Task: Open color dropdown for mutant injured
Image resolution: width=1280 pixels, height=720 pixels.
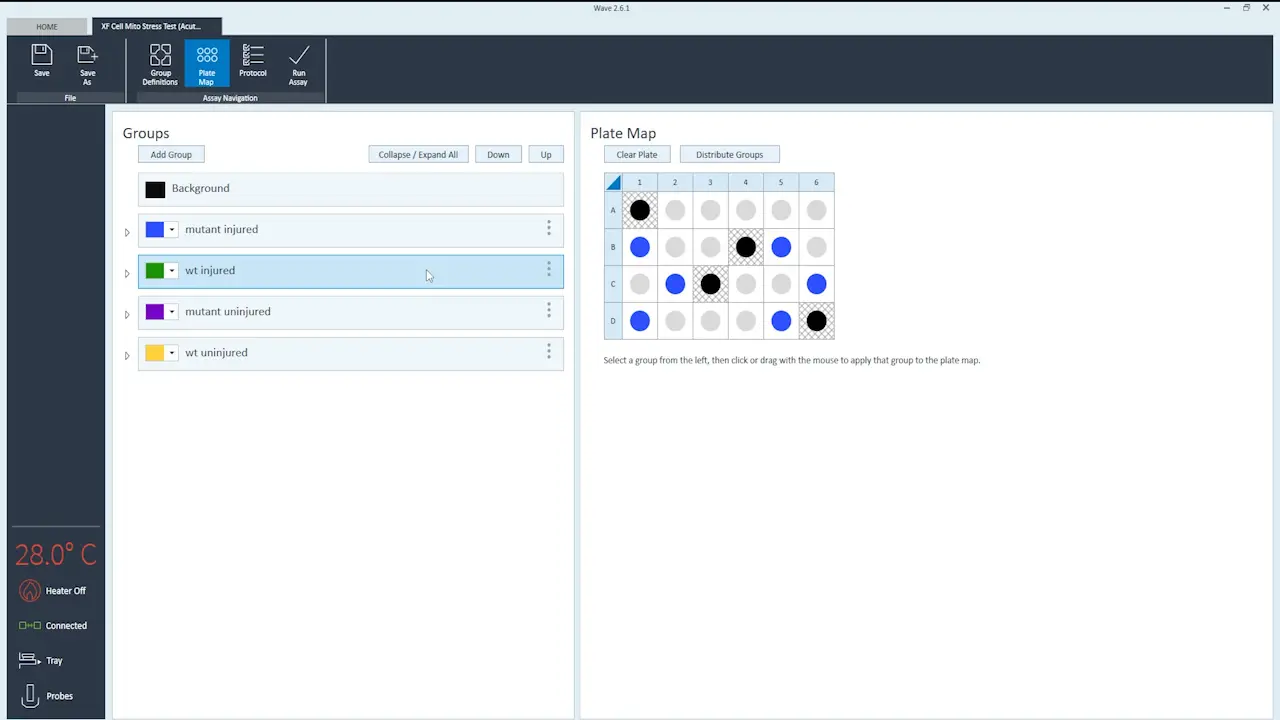Action: pos(172,230)
